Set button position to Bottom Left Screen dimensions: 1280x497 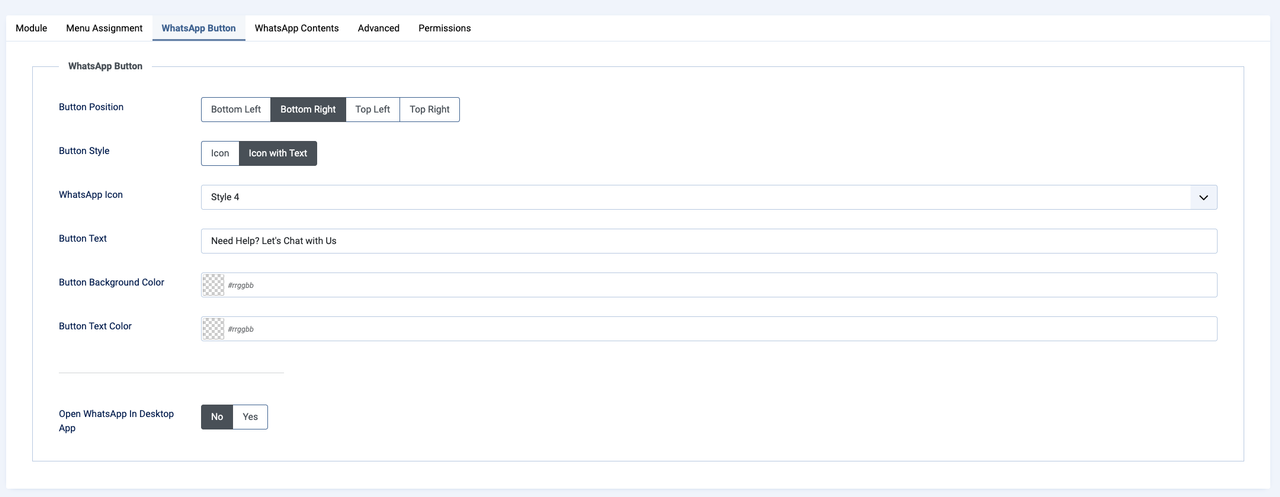click(x=236, y=109)
